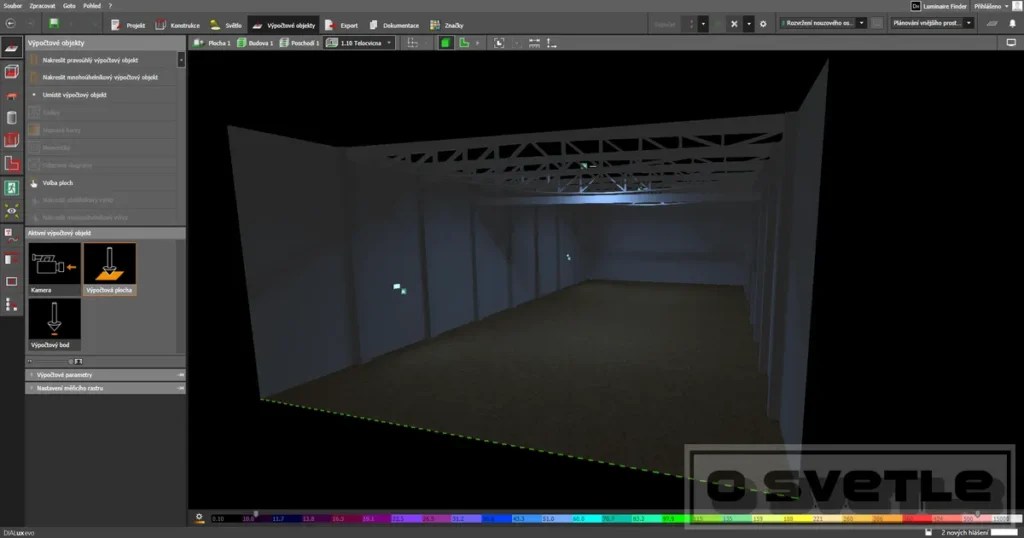
Task: Click the dashed grid view icon
Action: tap(412, 43)
